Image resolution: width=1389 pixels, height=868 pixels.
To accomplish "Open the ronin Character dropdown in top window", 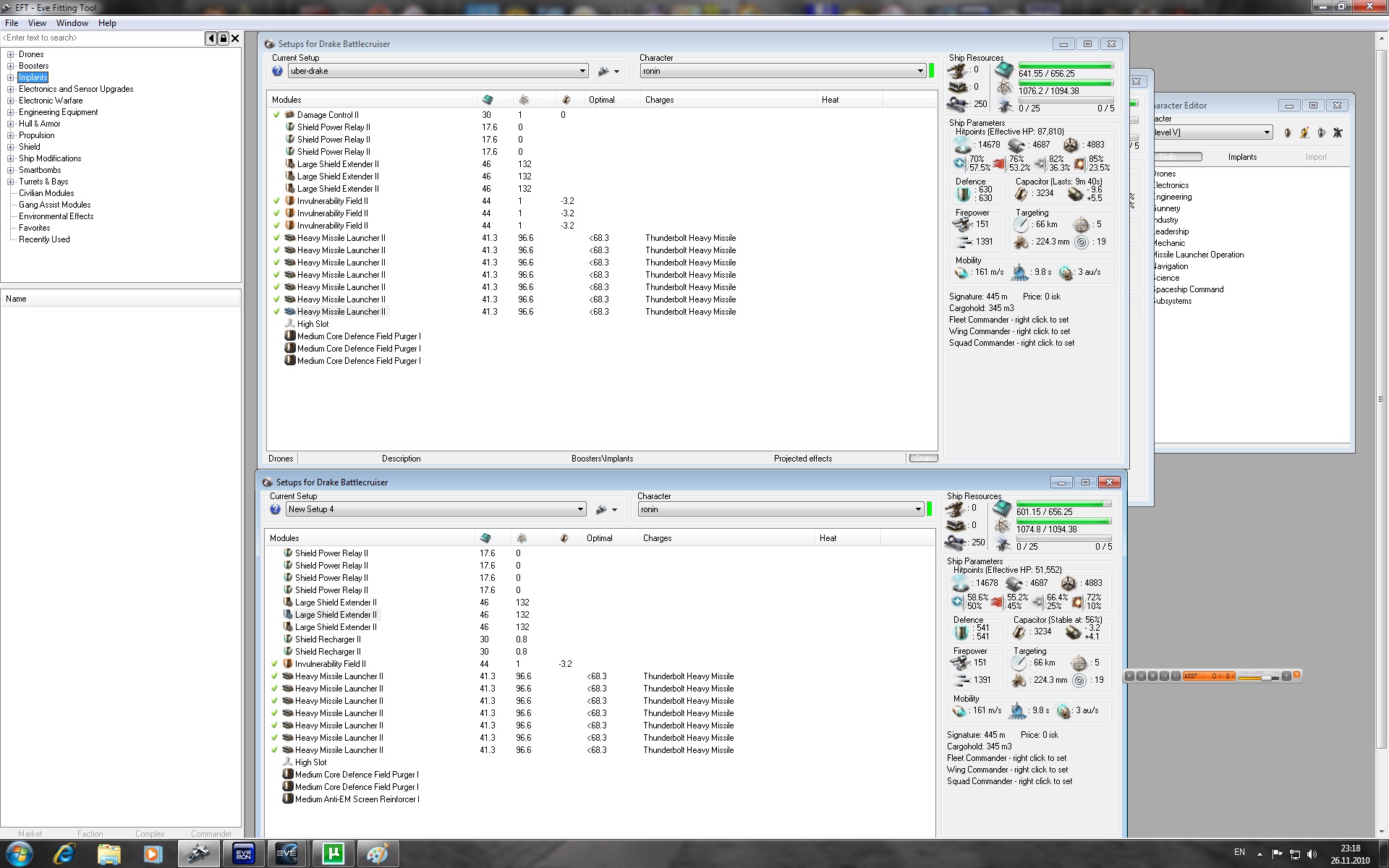I will click(x=920, y=71).
